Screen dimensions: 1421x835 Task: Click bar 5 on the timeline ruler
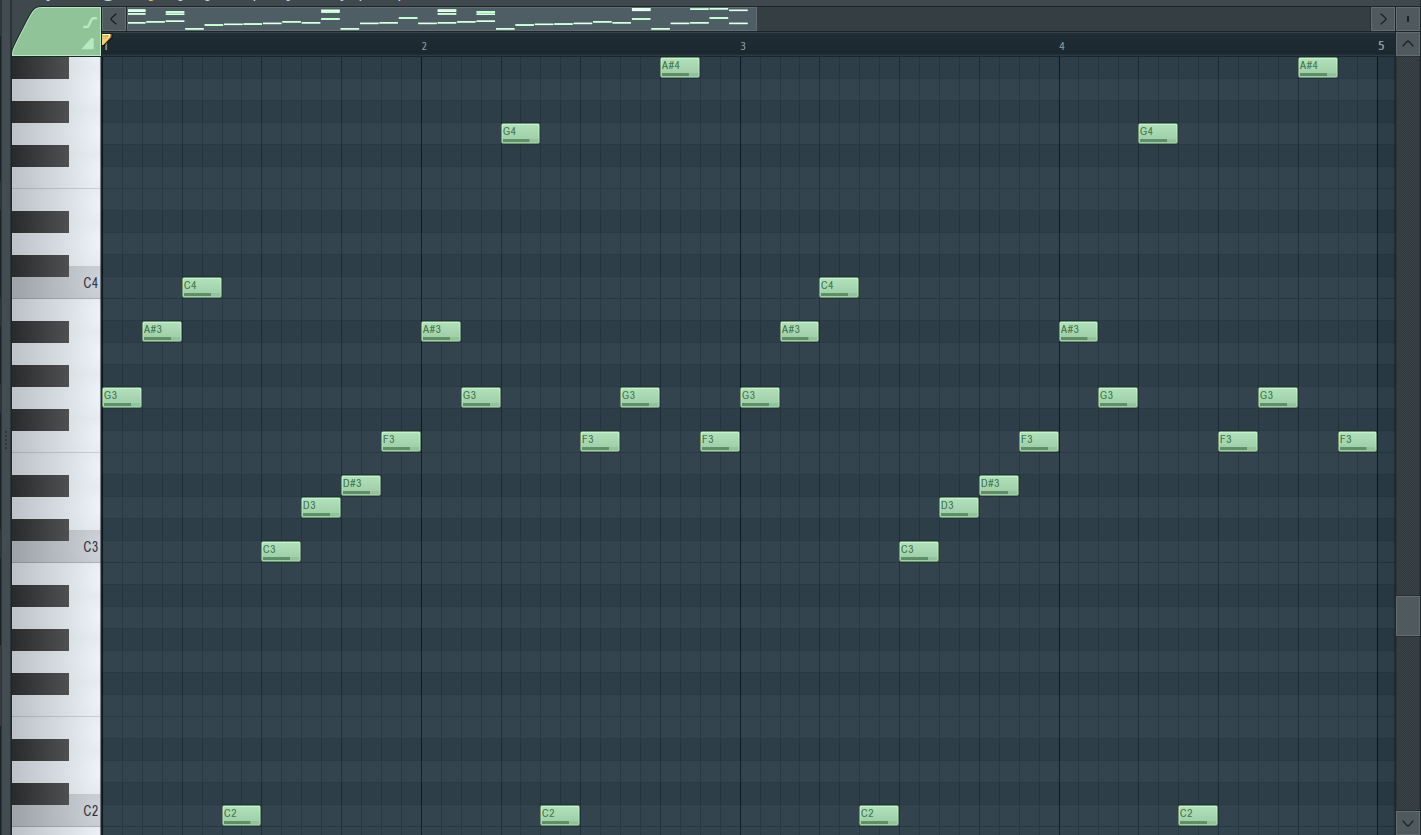[1381, 46]
